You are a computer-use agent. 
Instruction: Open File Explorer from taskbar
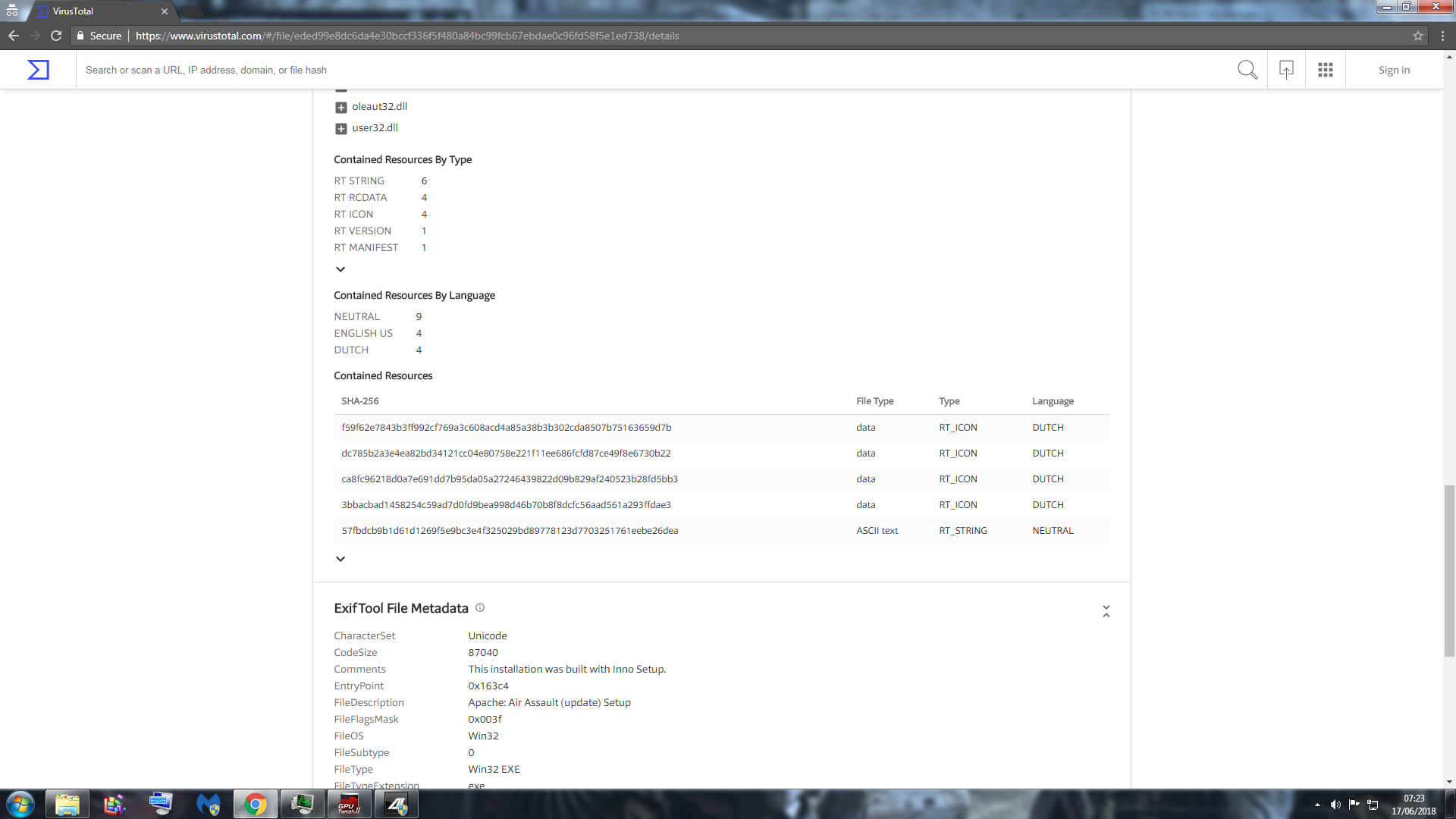(x=67, y=805)
